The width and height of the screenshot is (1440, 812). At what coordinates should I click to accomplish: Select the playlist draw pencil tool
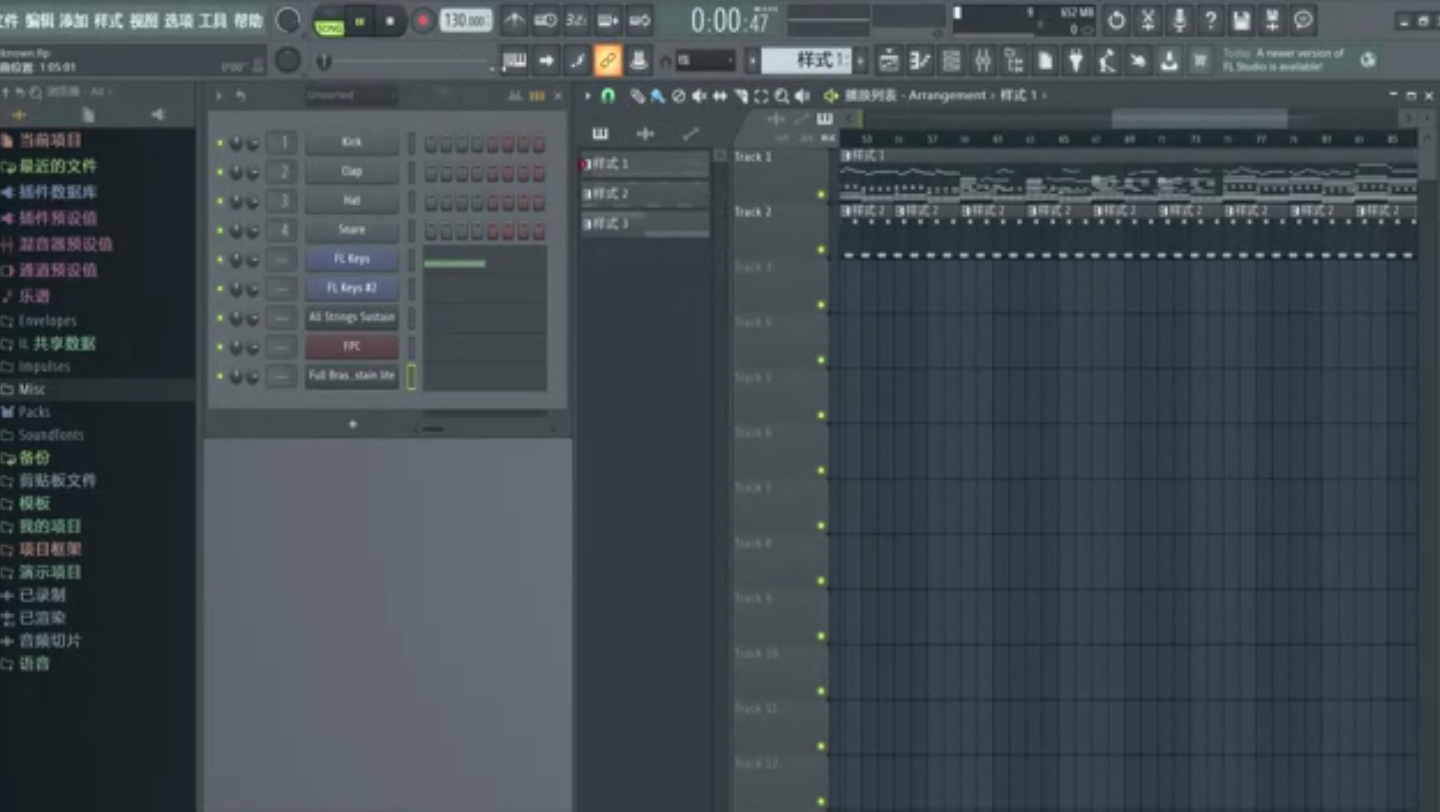pyautogui.click(x=636, y=96)
